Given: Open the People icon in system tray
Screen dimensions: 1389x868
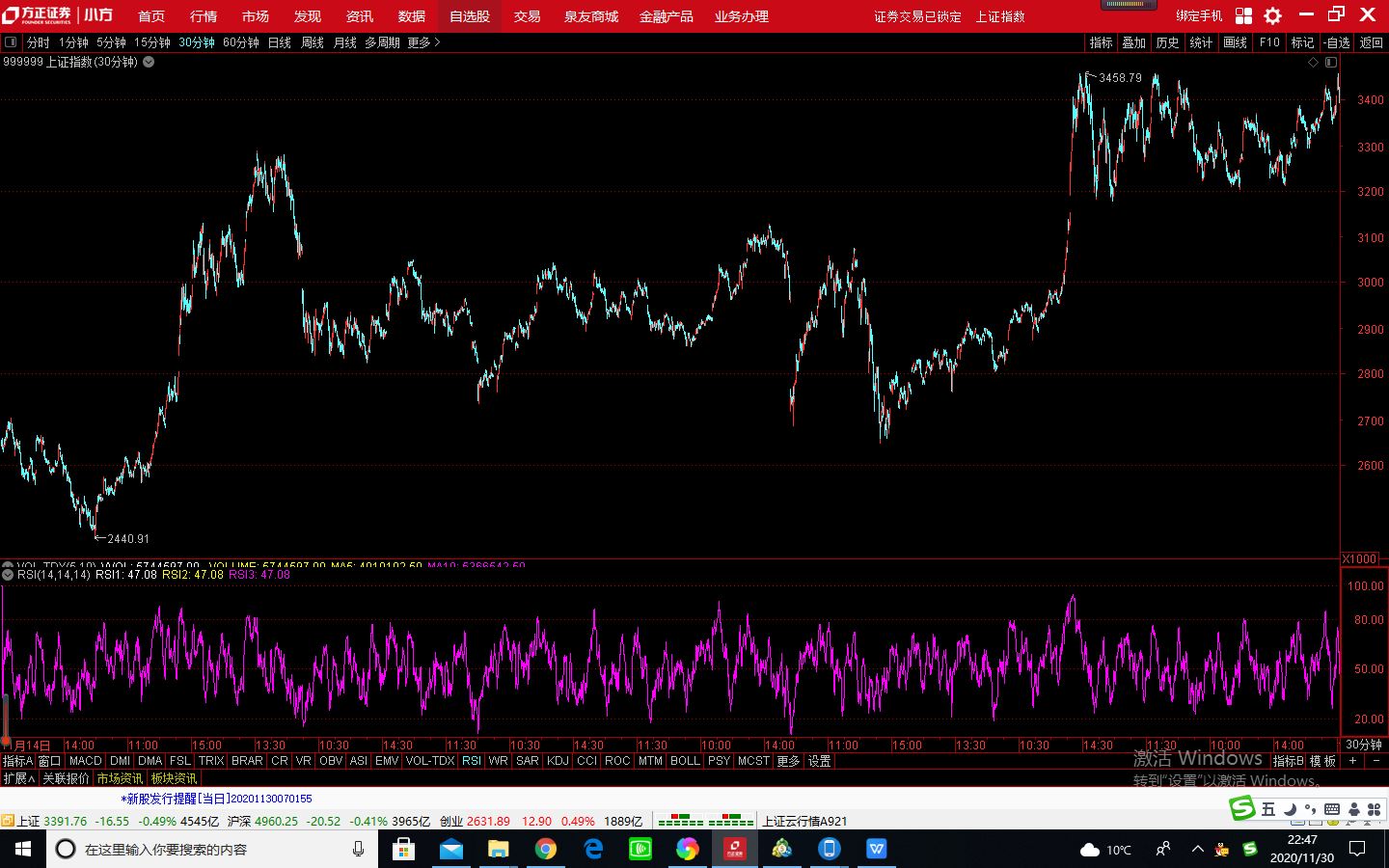Looking at the screenshot, I should (1163, 849).
